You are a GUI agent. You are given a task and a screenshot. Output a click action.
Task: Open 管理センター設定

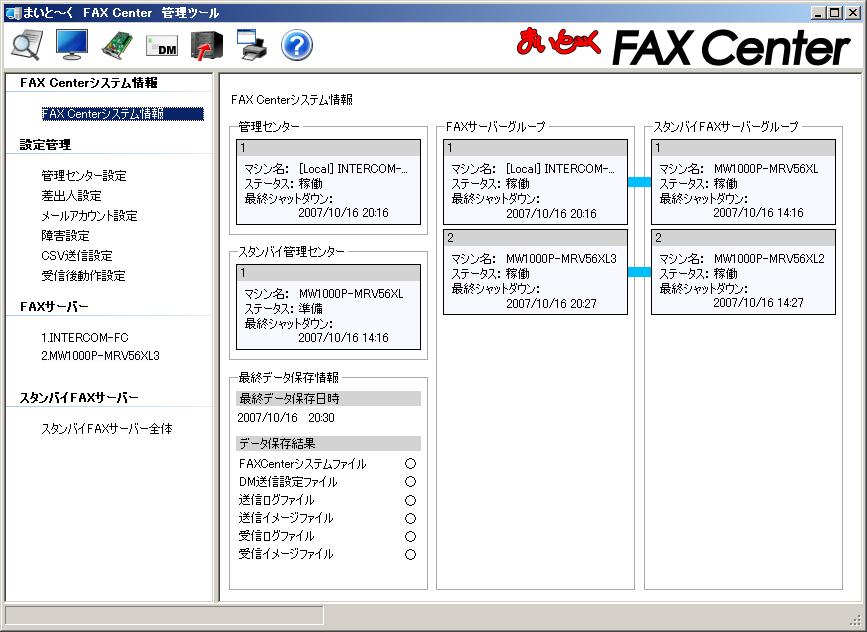click(83, 176)
